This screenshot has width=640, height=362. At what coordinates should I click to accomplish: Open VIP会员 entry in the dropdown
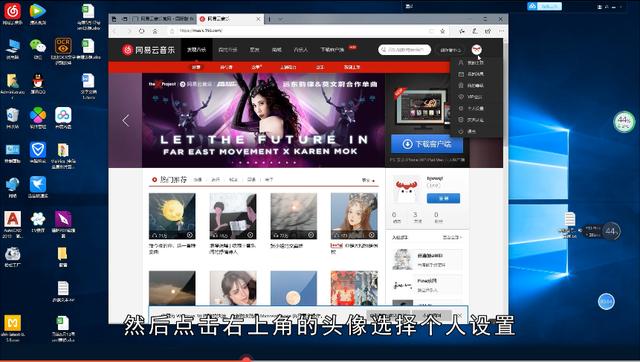click(475, 97)
